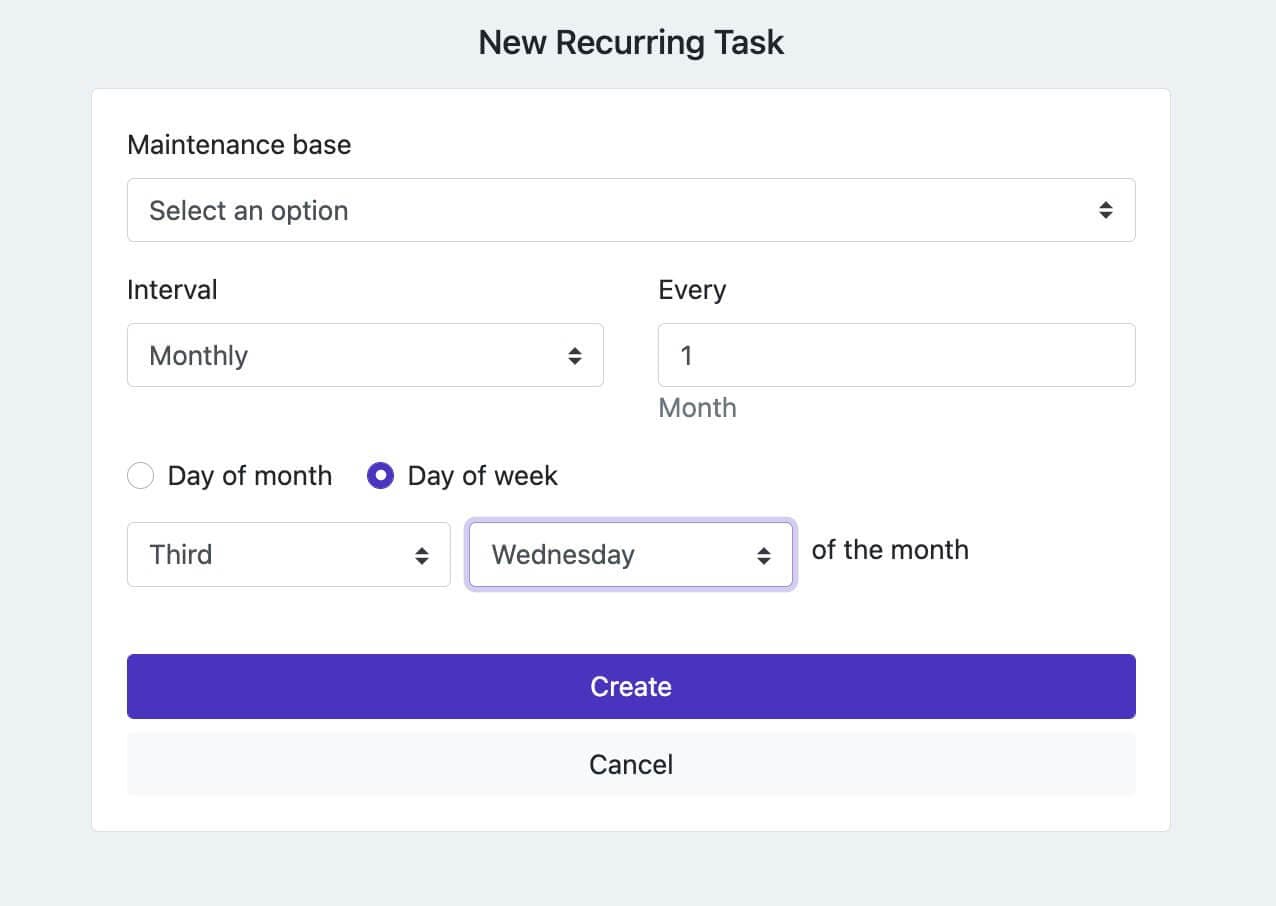Select the Day of month radio button
The image size is (1276, 906).
coord(140,476)
